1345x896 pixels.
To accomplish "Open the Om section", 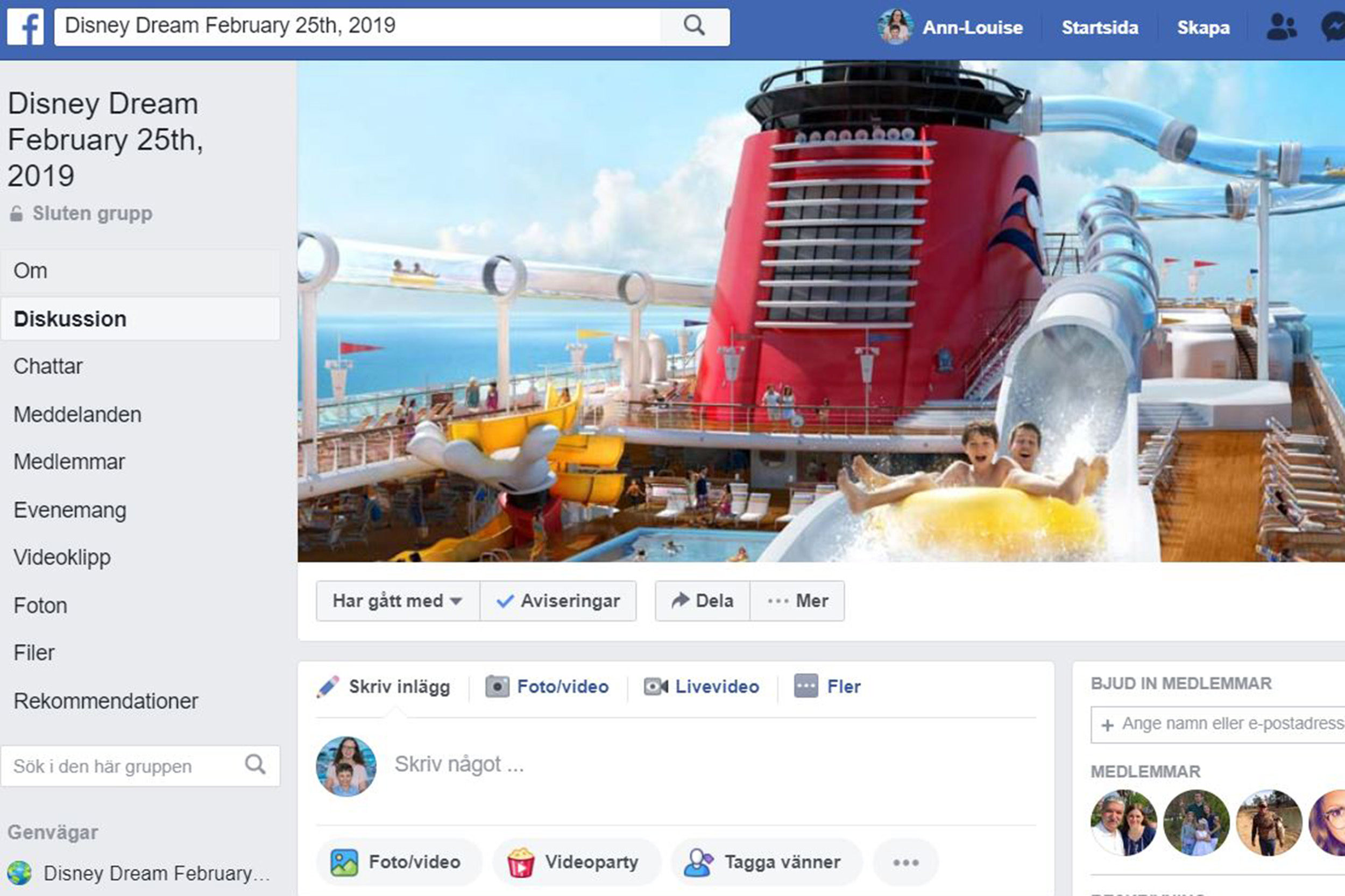I will pos(140,271).
